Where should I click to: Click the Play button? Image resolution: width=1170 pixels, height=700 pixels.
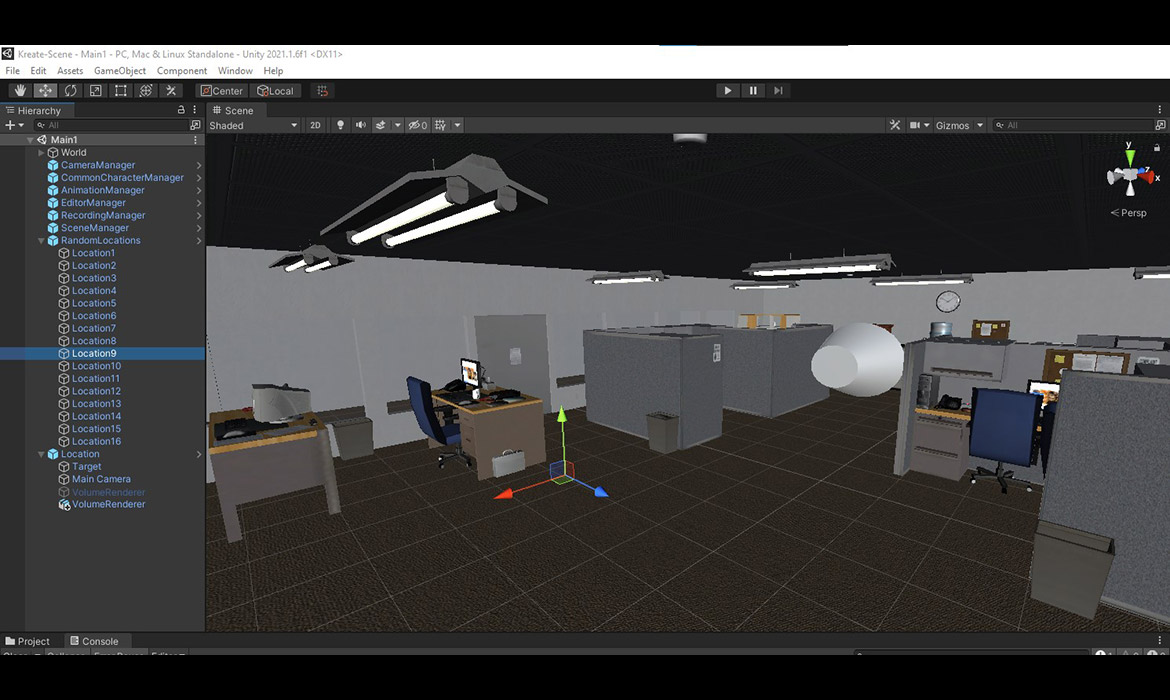[x=727, y=91]
